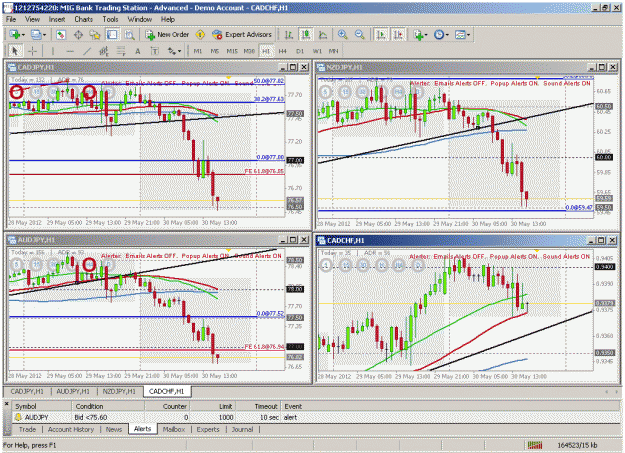Click the Expert Advisors button
This screenshot has width=625, height=453.
(x=242, y=35)
